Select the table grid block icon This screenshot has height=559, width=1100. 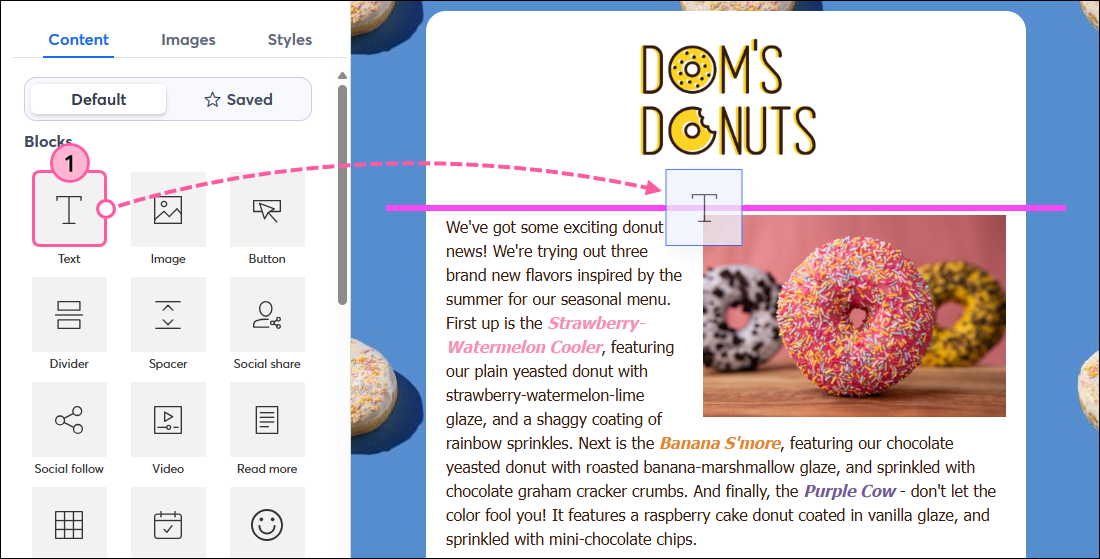(x=69, y=523)
